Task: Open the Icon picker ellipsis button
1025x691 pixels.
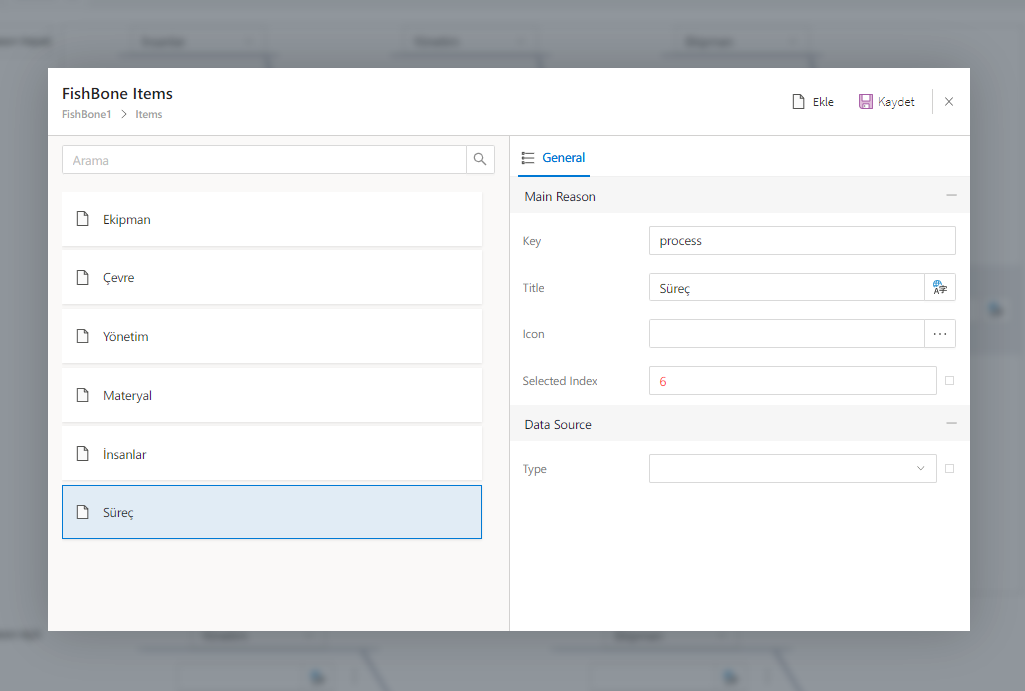Action: 940,334
